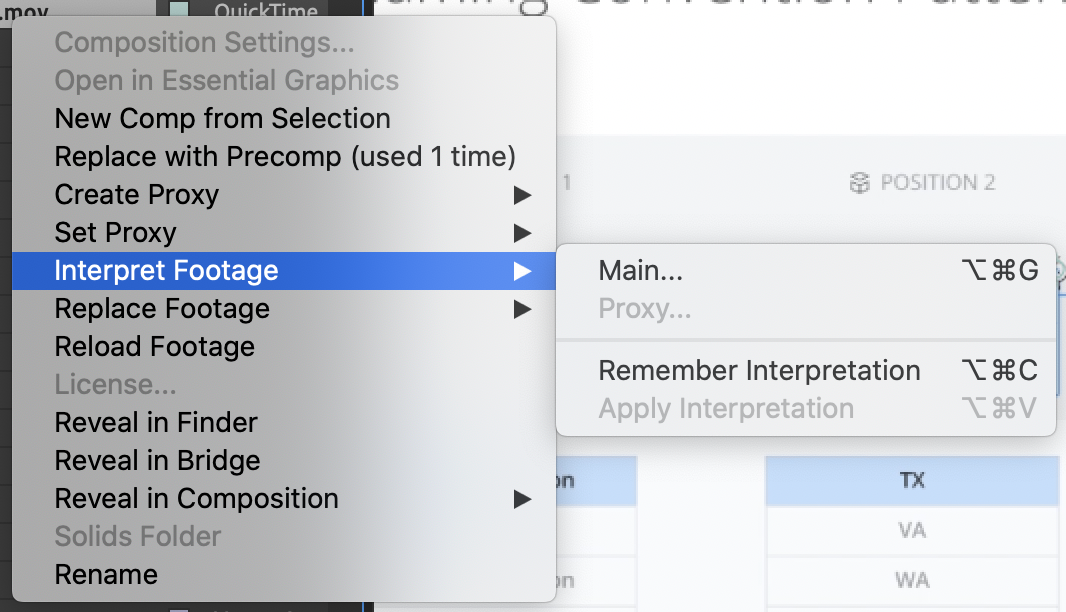Viewport: 1066px width, 612px height.
Task: Choose Reveal in Finder
Action: [156, 423]
